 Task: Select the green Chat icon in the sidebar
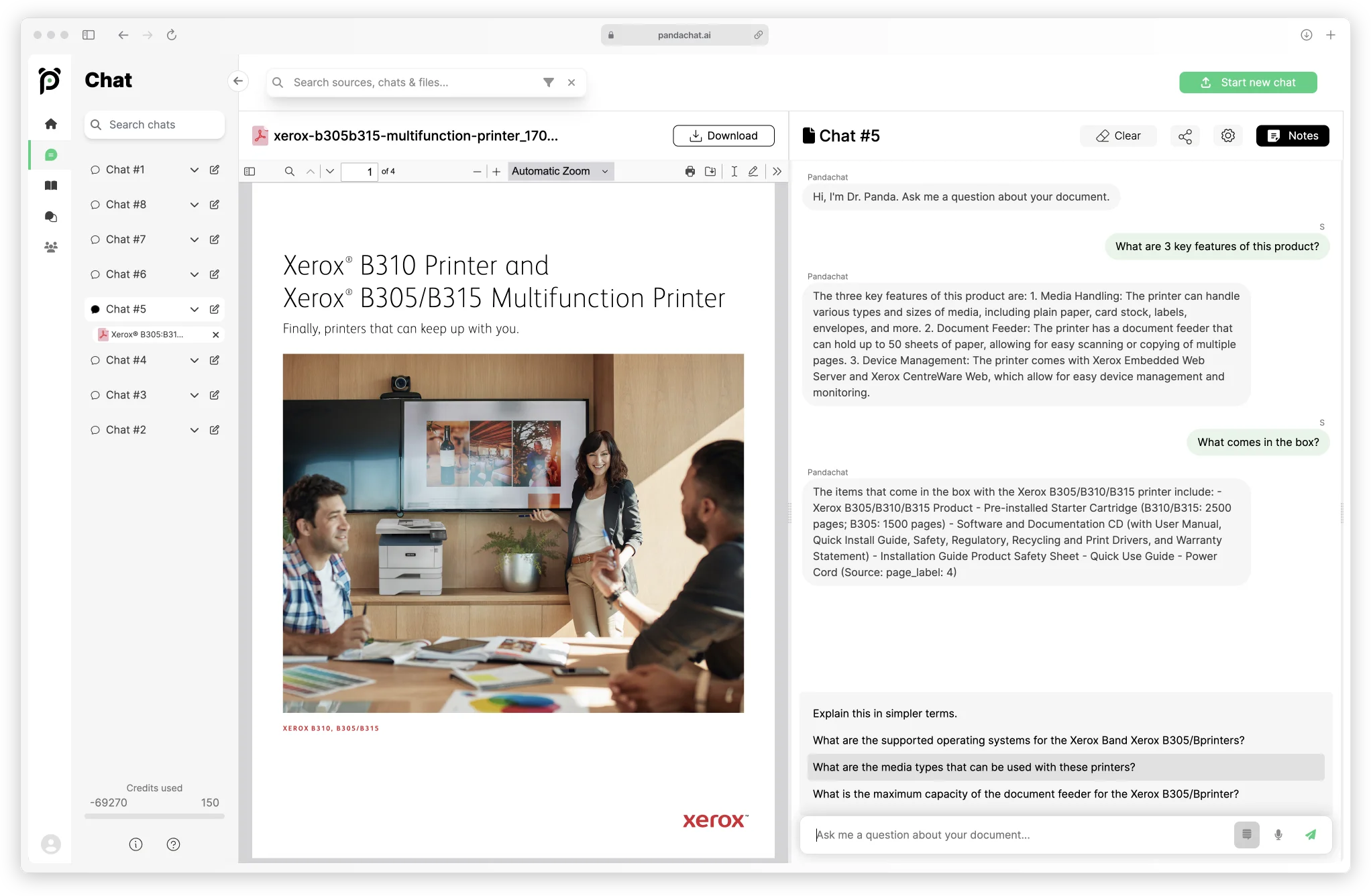pyautogui.click(x=51, y=155)
